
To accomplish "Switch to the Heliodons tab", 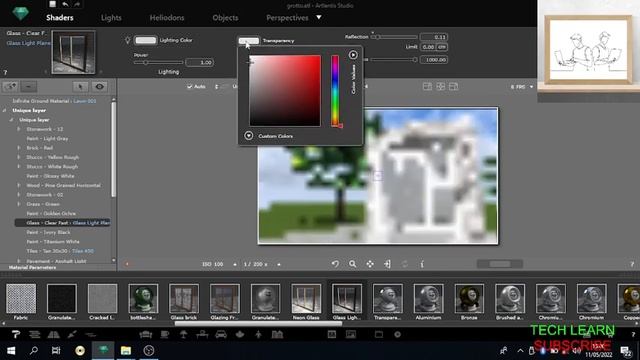I will pyautogui.click(x=167, y=18).
